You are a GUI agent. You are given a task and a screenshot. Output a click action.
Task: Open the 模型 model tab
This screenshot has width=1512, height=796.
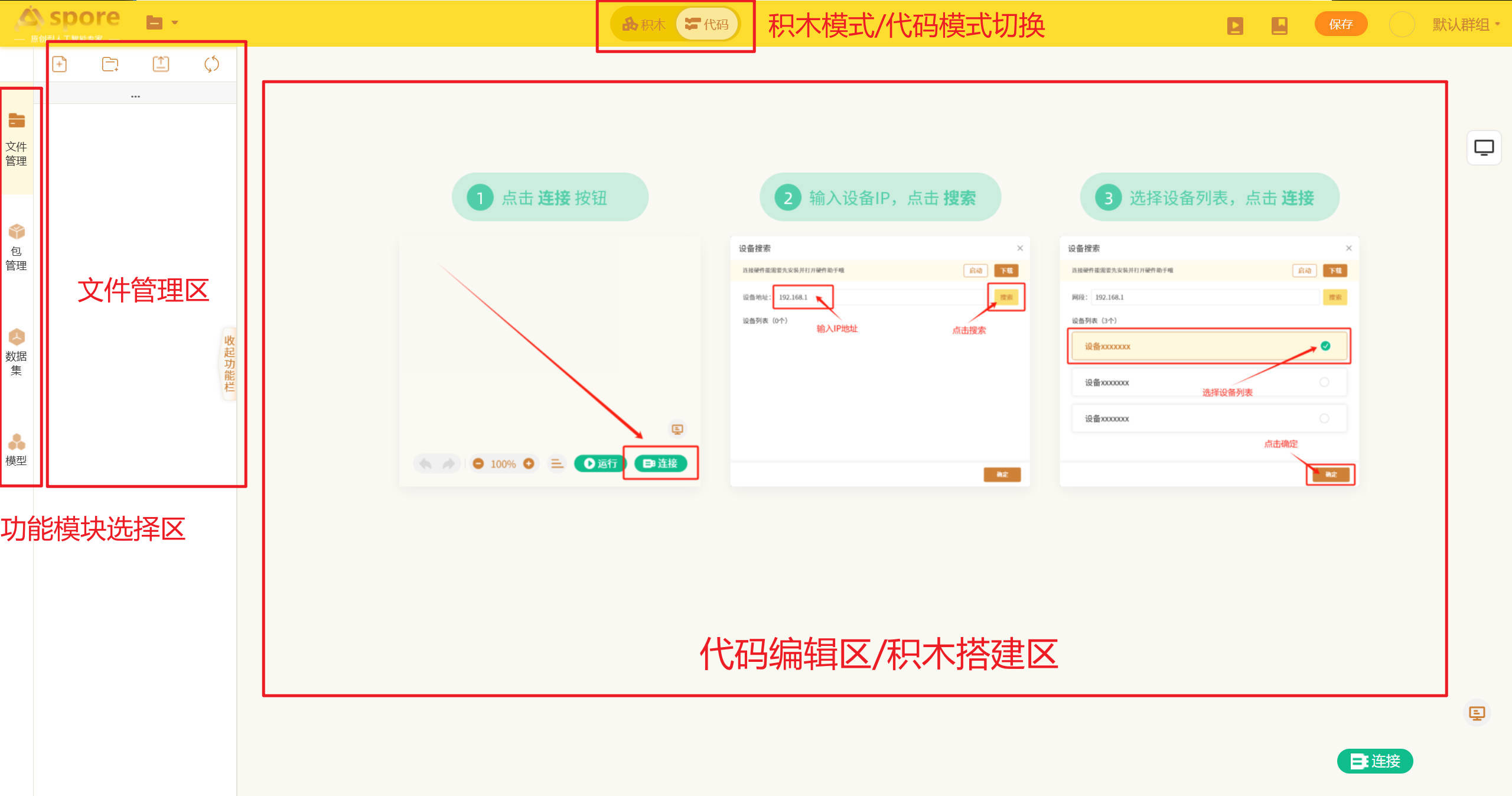coord(17,450)
